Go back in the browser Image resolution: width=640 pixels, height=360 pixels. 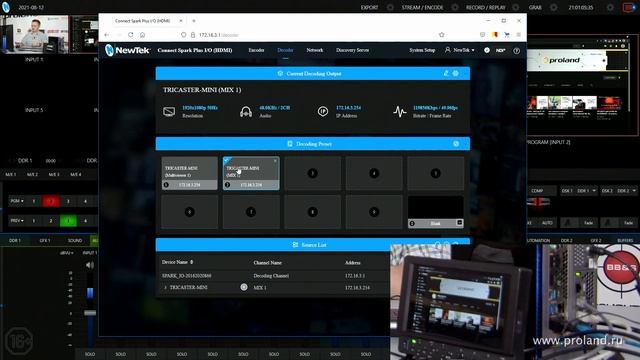pyautogui.click(x=107, y=35)
